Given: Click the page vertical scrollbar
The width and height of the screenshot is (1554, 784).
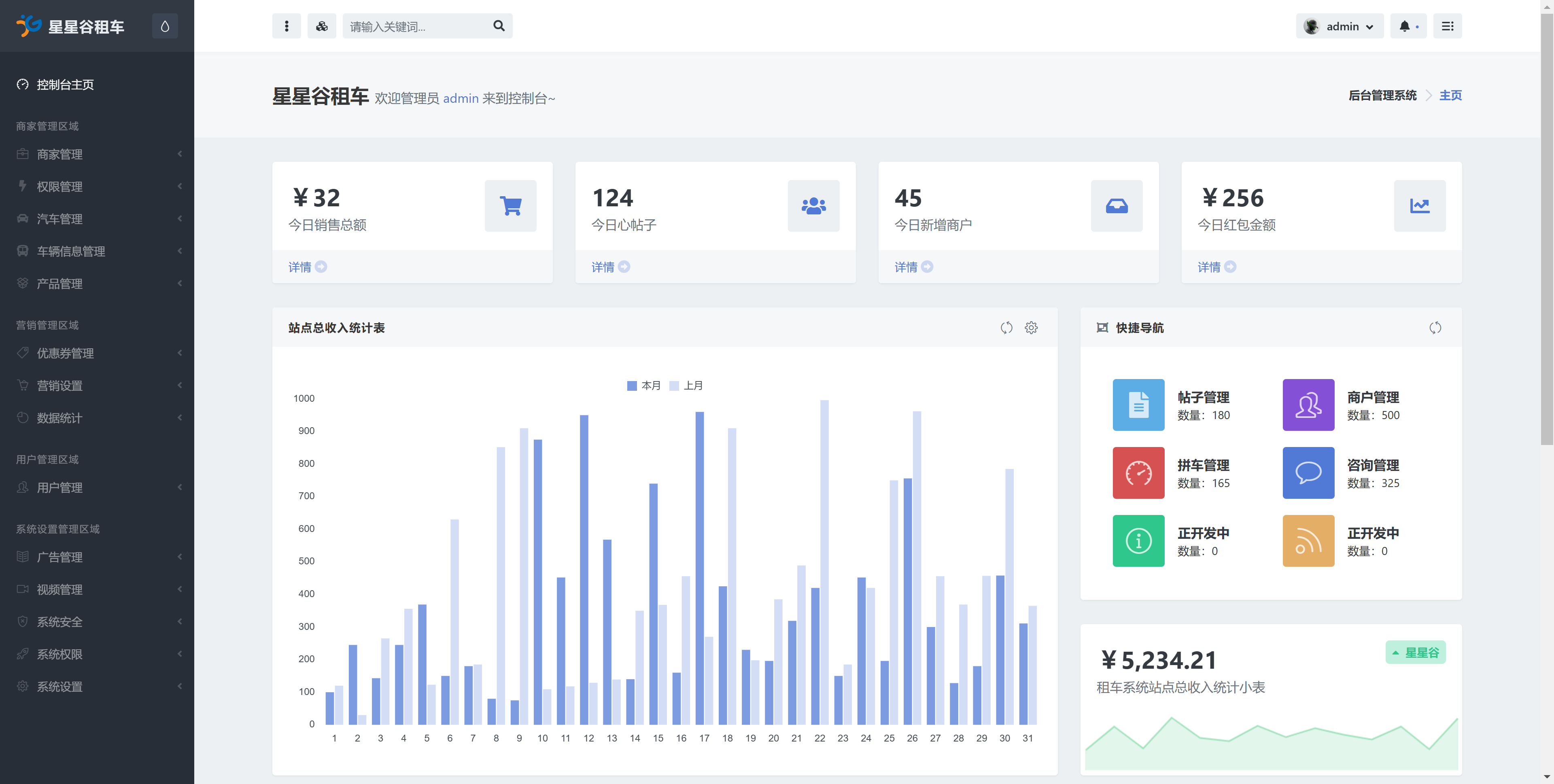Looking at the screenshot, I should [1547, 229].
